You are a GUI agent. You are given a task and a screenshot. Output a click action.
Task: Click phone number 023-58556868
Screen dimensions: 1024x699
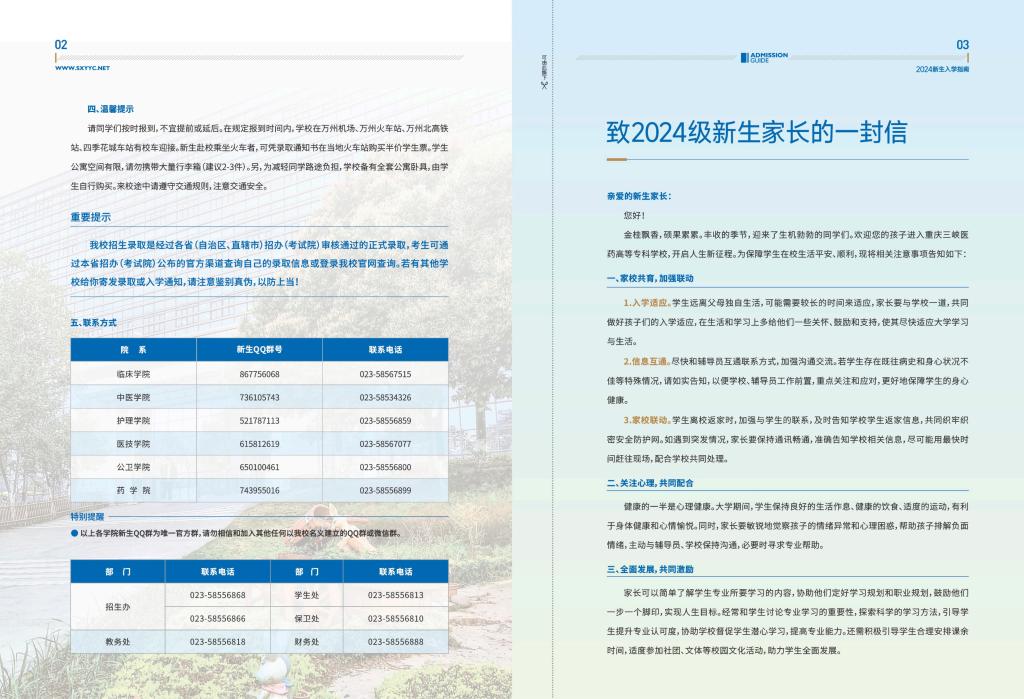217,595
